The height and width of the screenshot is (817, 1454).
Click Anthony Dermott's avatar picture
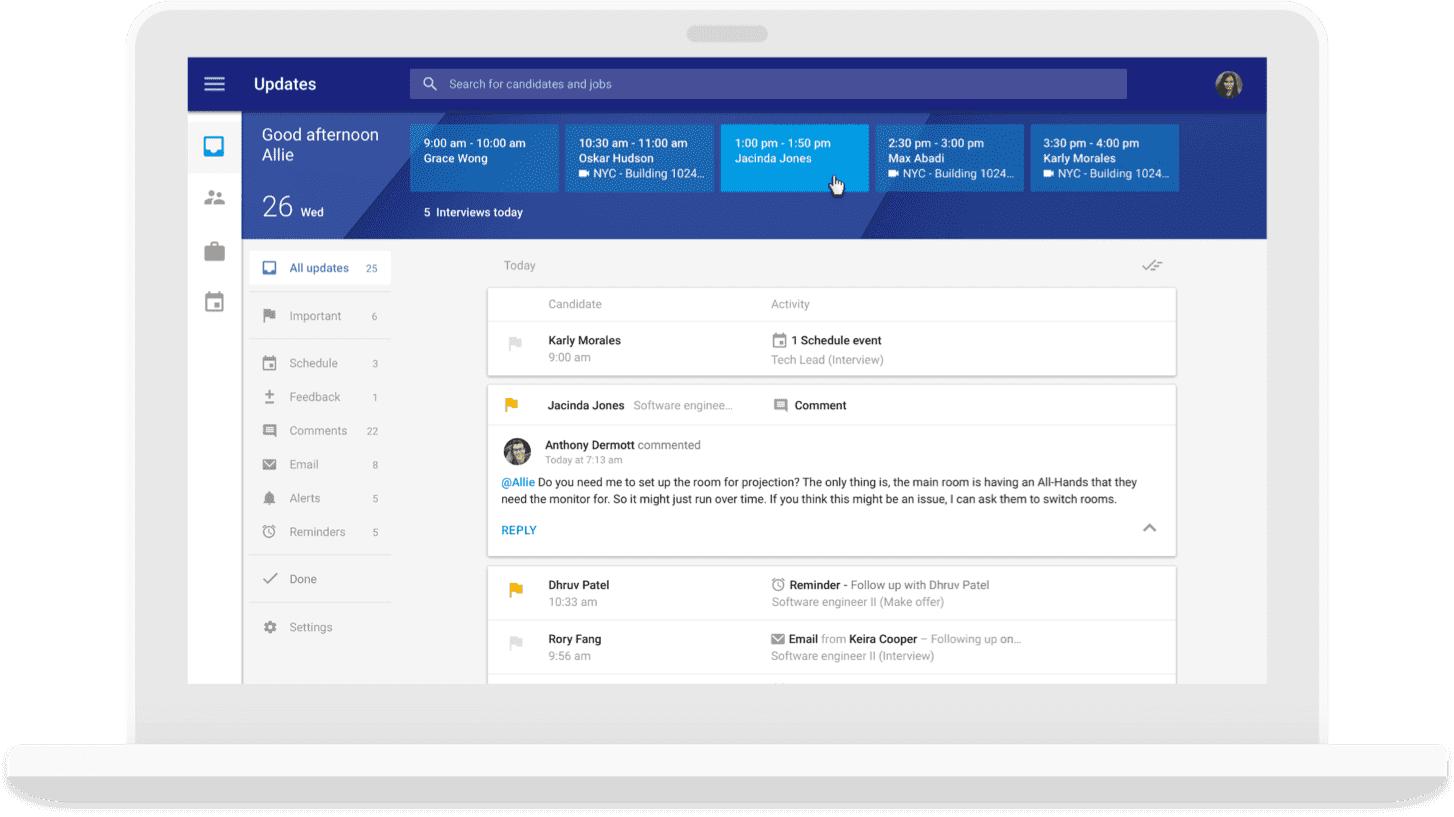[517, 452]
